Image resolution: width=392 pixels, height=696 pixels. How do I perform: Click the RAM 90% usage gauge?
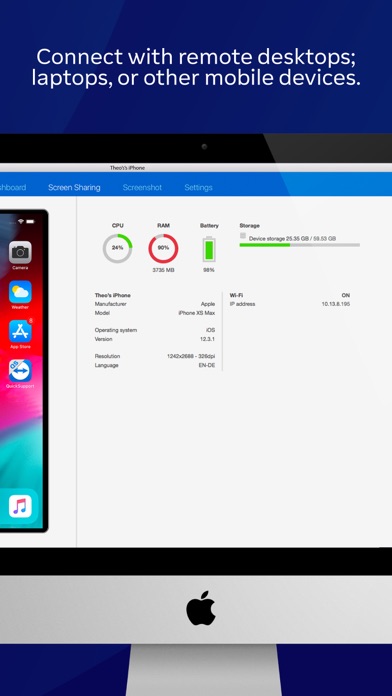click(163, 248)
